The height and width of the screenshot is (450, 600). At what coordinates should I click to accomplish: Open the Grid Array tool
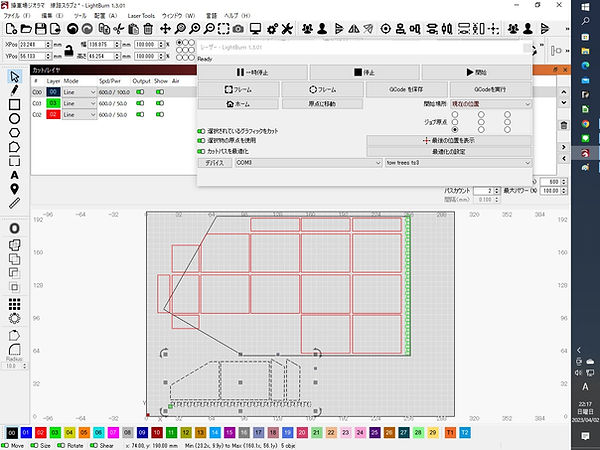click(15, 304)
